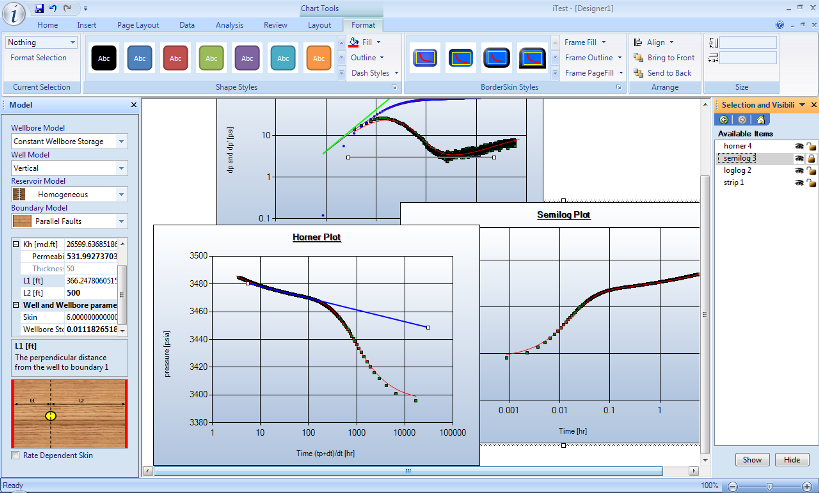Open the Well Model 'Vertical' dropdown
Screen dimensions: 819x493
pyautogui.click(x=121, y=168)
